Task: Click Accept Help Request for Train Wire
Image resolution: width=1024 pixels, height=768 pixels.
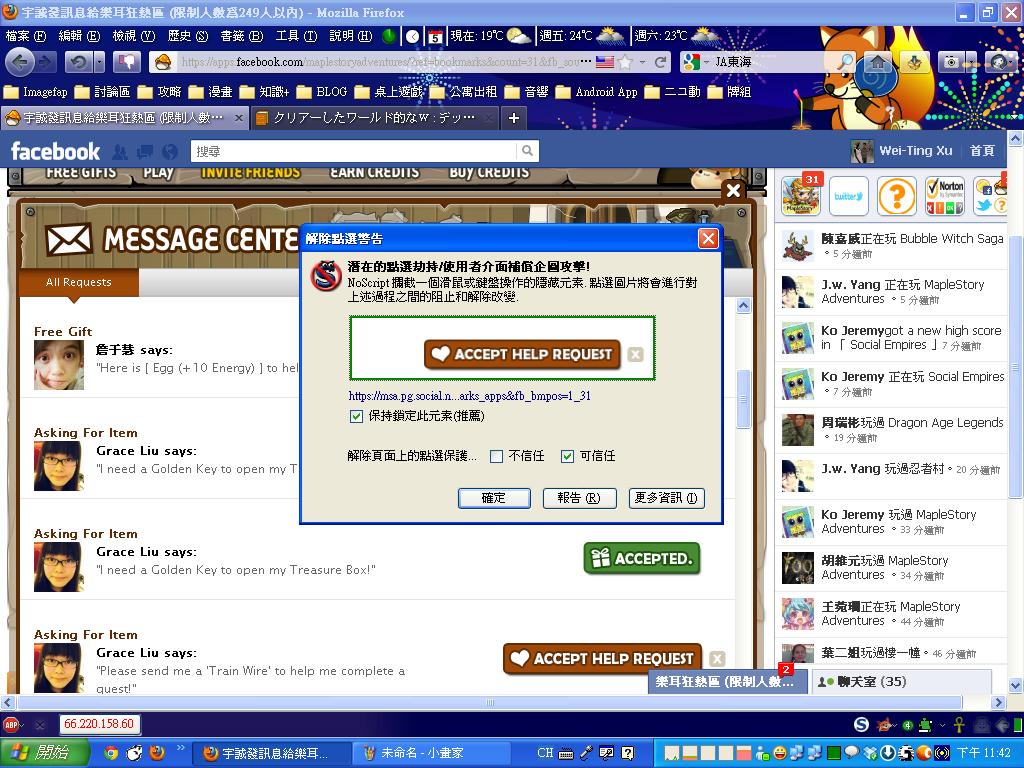Action: click(602, 658)
